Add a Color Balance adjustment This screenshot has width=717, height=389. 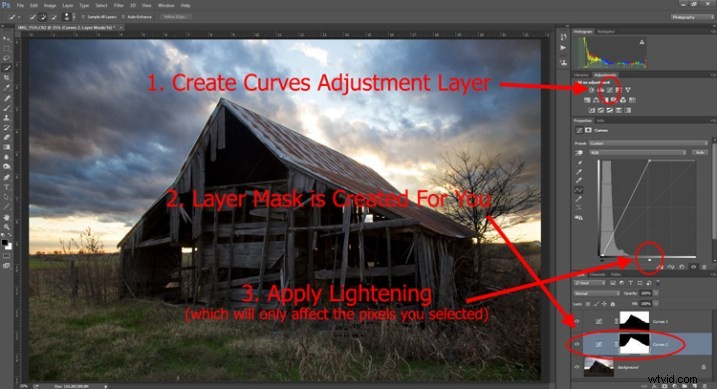pyautogui.click(x=596, y=100)
